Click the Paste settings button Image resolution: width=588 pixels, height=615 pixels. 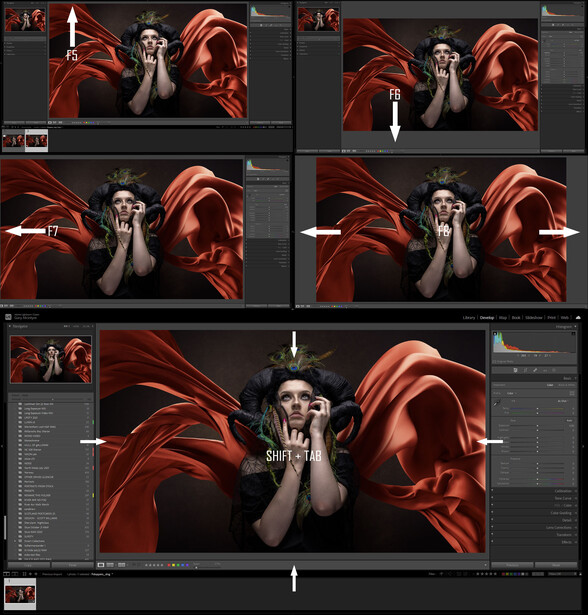point(73,565)
